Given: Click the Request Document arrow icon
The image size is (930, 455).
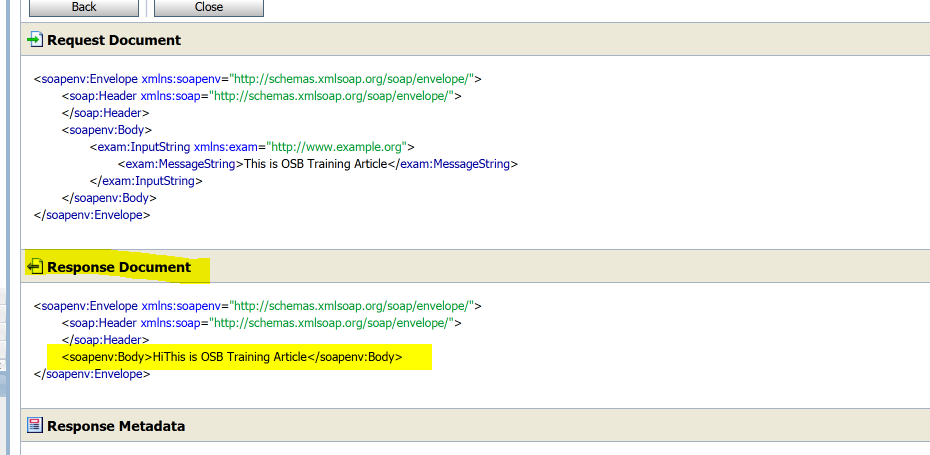Looking at the screenshot, I should 35,40.
